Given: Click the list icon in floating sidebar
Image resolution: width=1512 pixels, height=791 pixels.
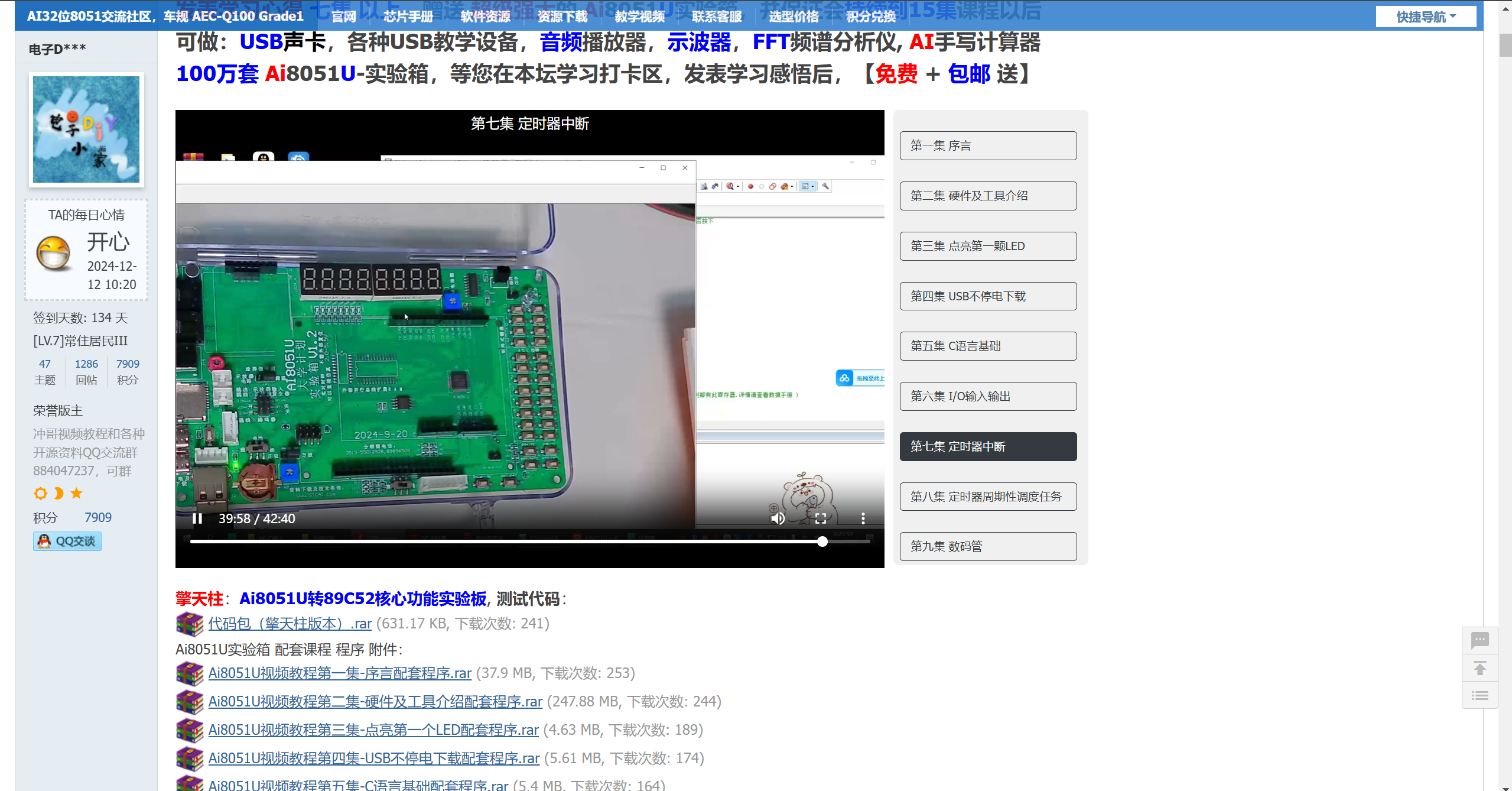Looking at the screenshot, I should pyautogui.click(x=1480, y=695).
